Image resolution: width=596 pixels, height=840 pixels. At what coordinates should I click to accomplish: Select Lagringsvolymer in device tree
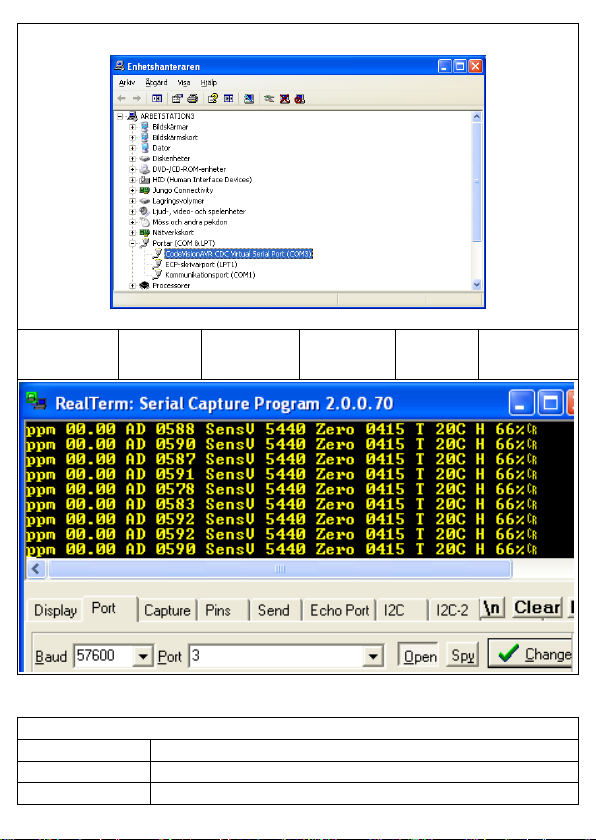click(178, 201)
